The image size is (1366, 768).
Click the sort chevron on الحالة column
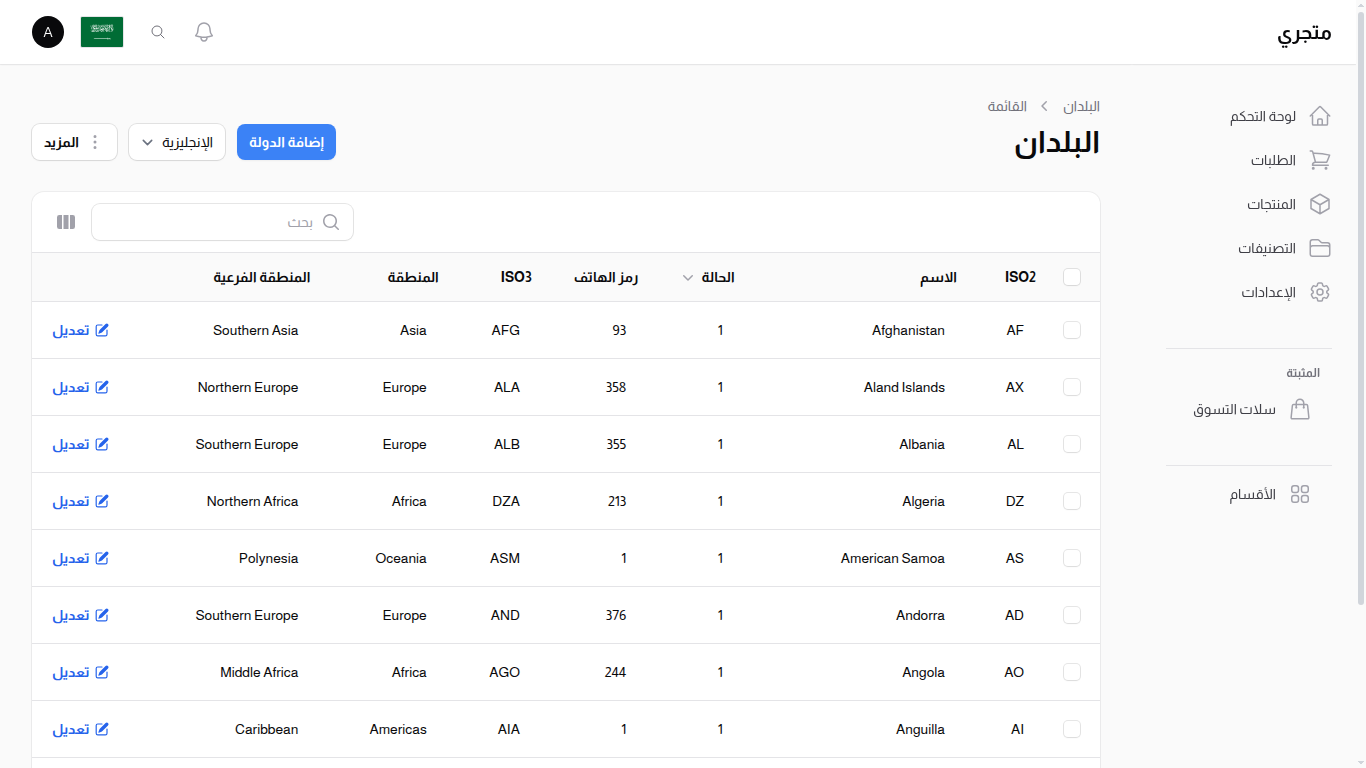688,277
